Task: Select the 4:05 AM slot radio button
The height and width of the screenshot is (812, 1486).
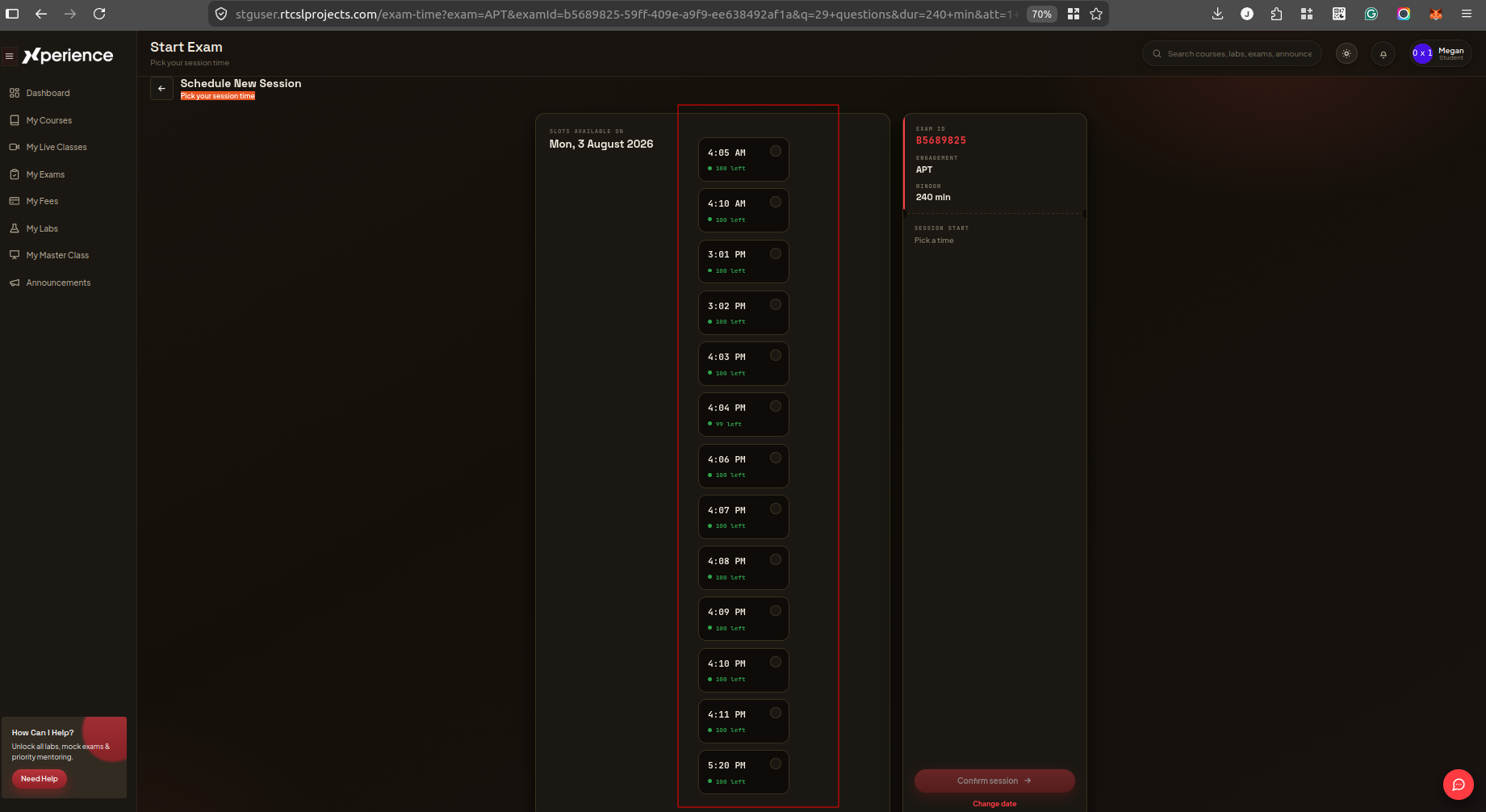Action: (x=775, y=151)
